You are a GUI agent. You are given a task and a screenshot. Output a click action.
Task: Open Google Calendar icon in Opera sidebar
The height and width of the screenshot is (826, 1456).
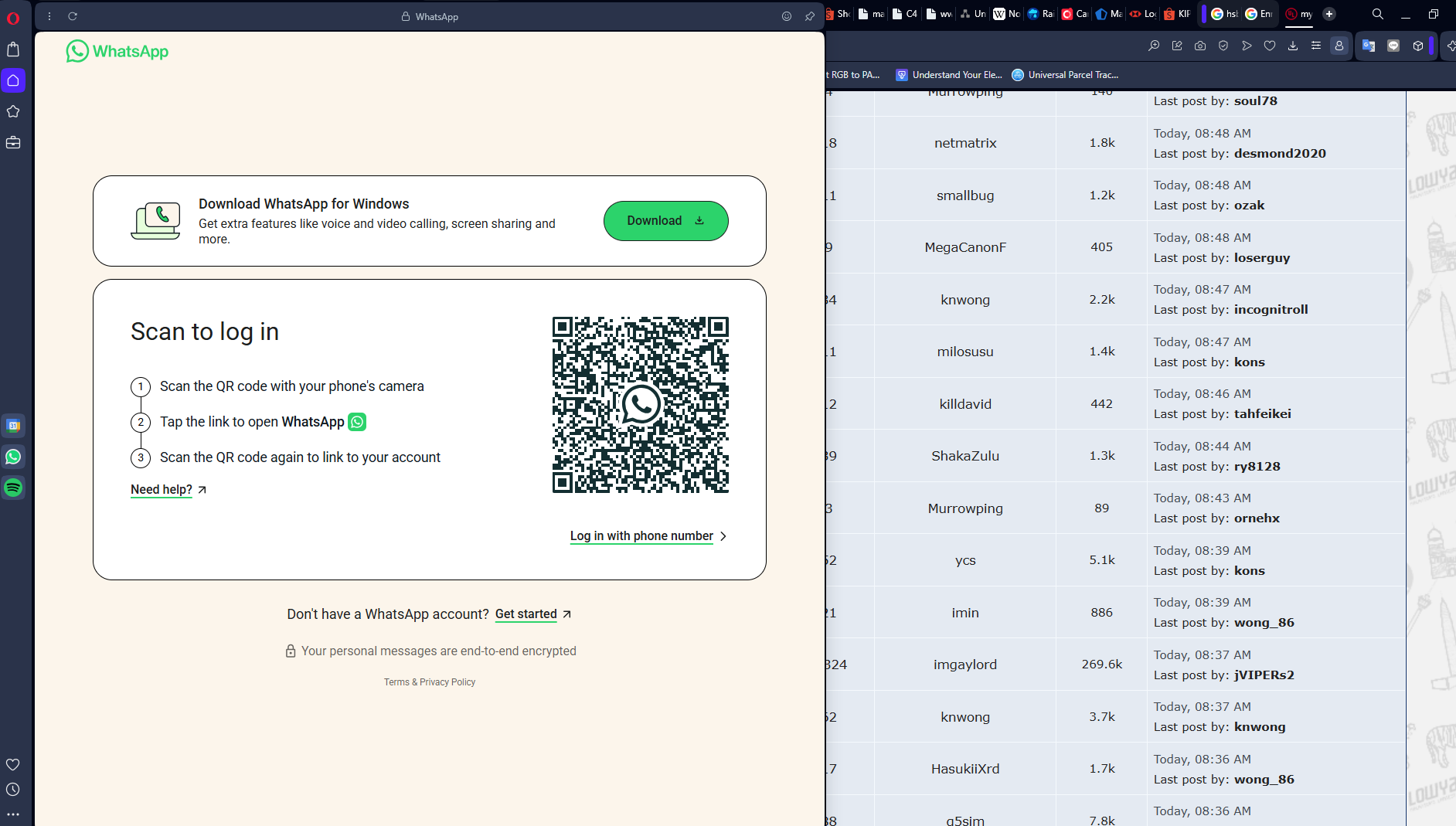[x=13, y=425]
